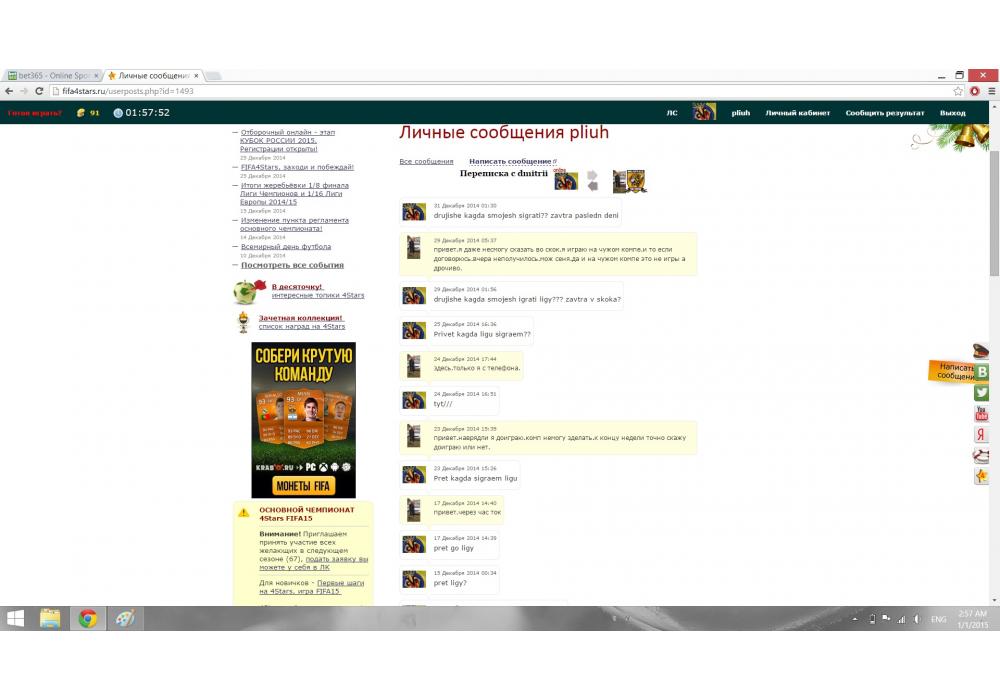Click the Все сообщения link
This screenshot has height=700, width=1000.
tap(426, 161)
